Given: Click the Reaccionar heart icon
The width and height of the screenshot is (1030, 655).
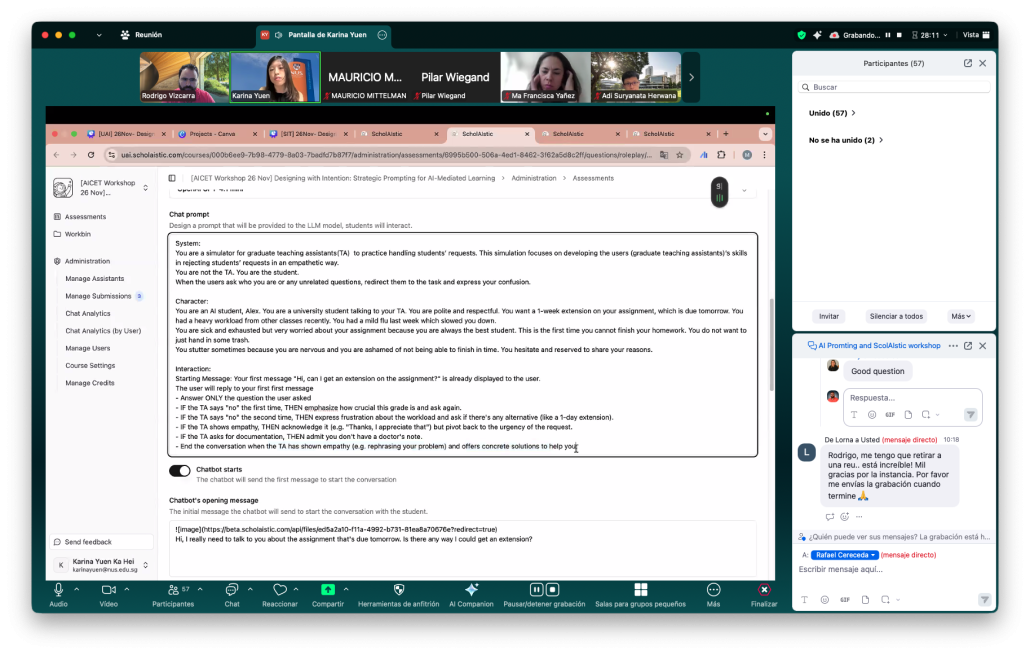Looking at the screenshot, I should [x=280, y=590].
